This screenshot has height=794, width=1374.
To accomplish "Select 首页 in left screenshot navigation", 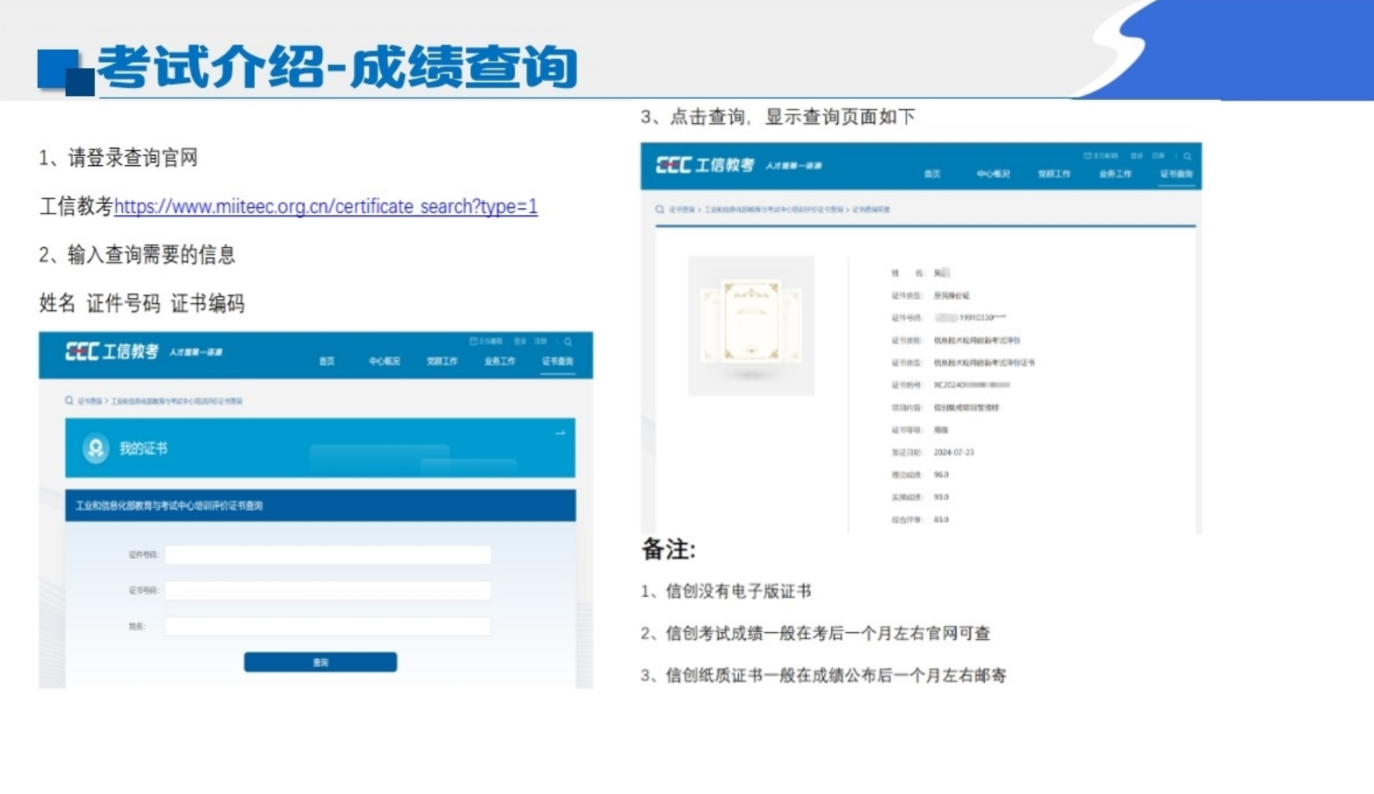I will [x=327, y=362].
